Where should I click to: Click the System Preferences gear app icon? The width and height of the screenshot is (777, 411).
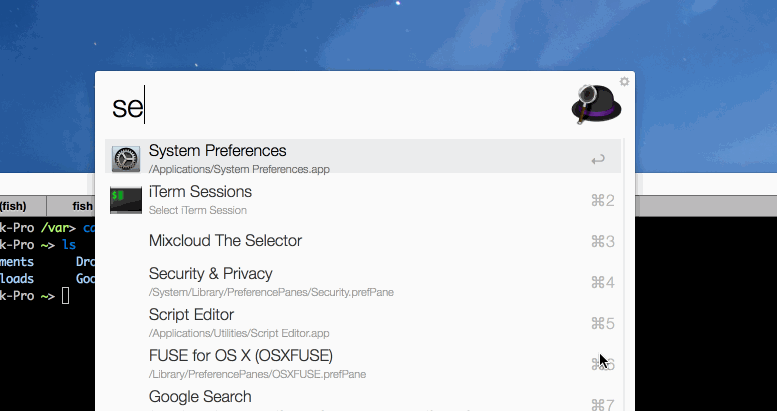tap(126, 159)
